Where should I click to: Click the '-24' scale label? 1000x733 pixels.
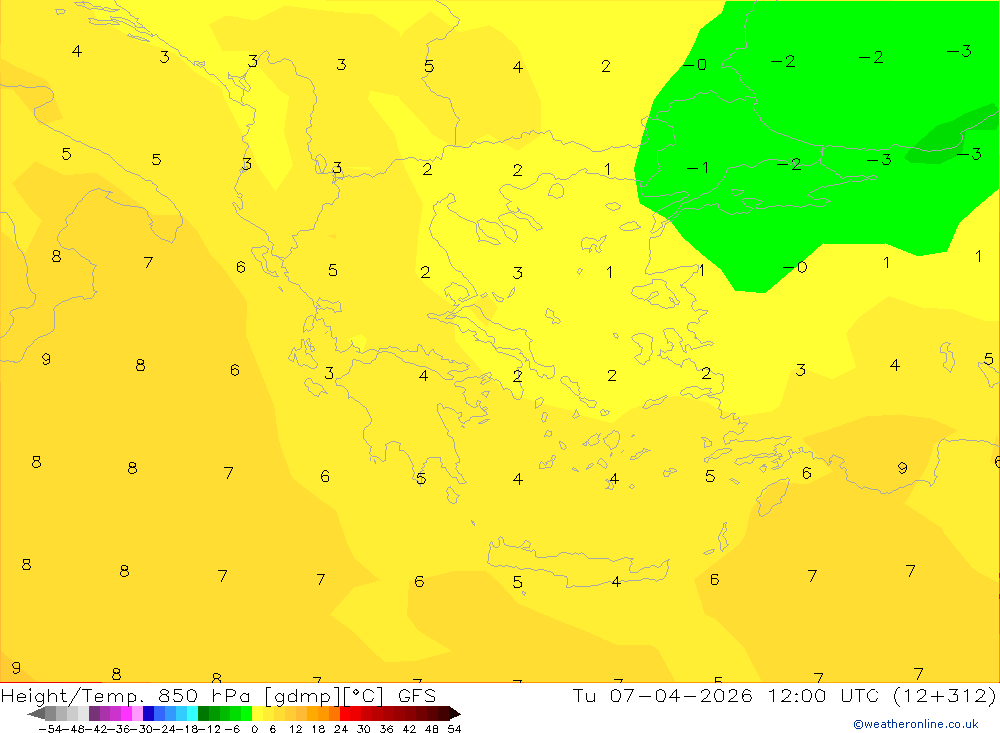click(163, 729)
